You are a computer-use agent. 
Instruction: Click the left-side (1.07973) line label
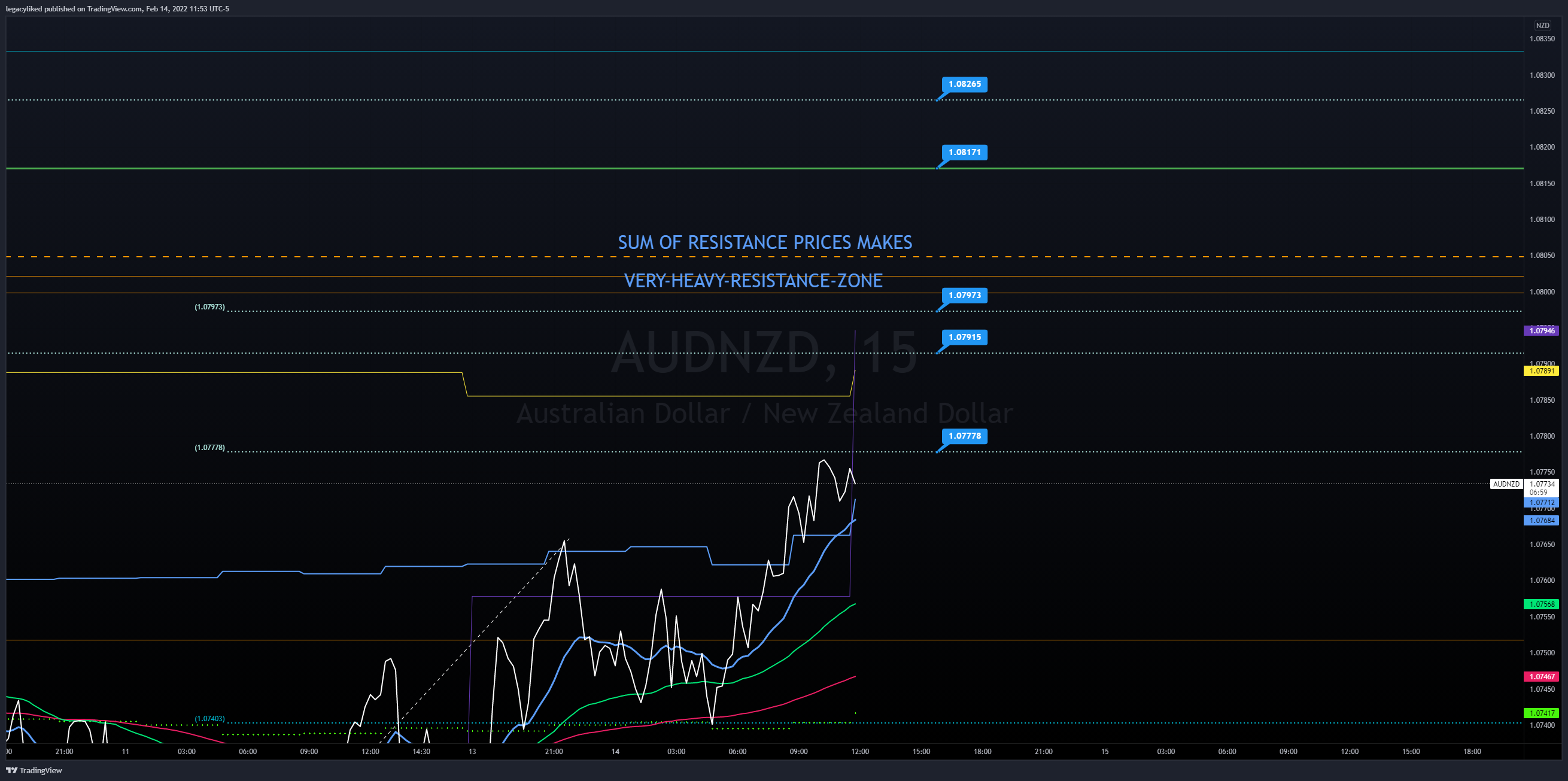(209, 307)
